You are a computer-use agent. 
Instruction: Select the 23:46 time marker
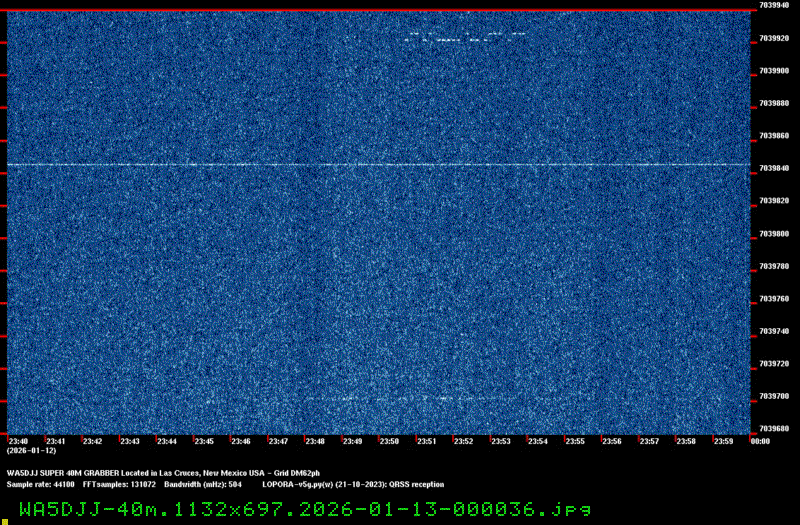(241, 441)
